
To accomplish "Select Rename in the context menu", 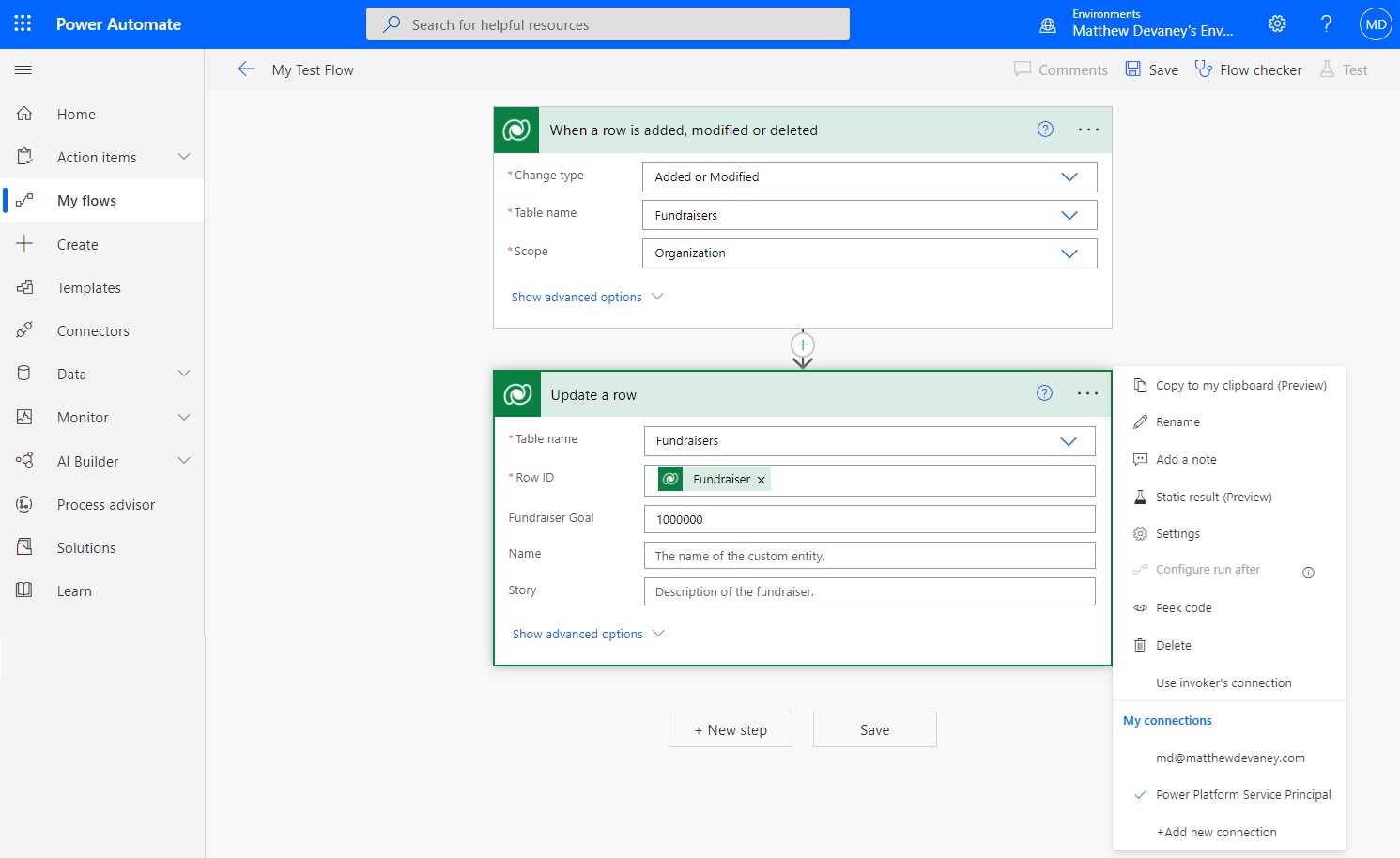I will tap(1177, 421).
